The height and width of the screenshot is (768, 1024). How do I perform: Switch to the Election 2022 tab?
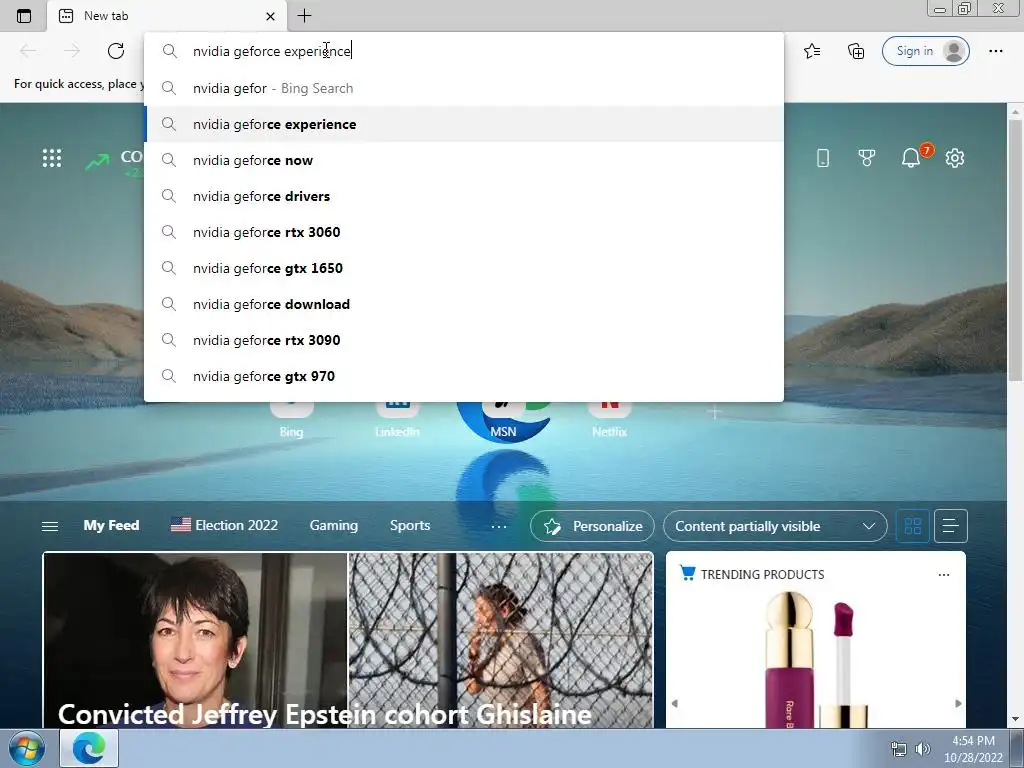tap(224, 526)
